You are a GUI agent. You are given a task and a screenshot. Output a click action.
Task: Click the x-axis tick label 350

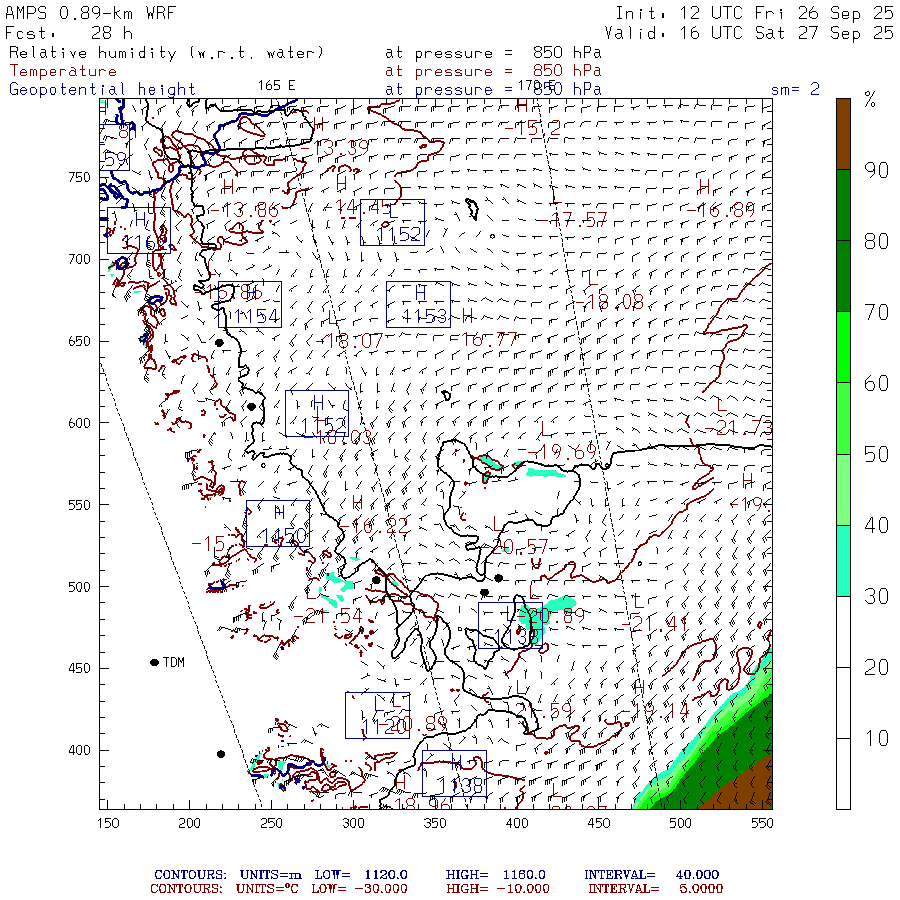pyautogui.click(x=435, y=824)
